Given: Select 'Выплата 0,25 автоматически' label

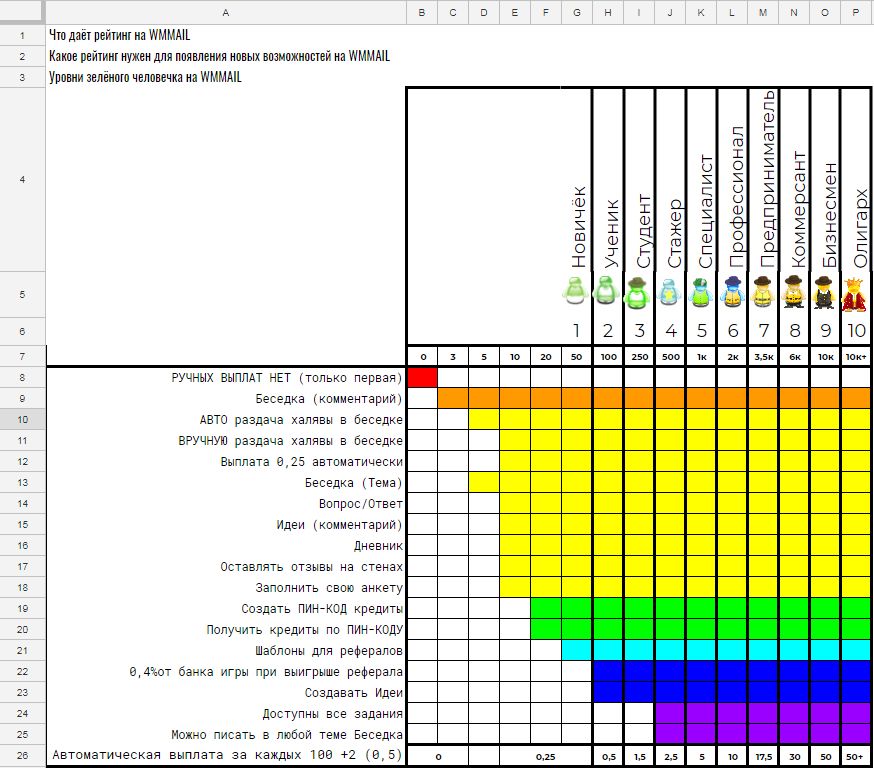Looking at the screenshot, I should click(312, 462).
